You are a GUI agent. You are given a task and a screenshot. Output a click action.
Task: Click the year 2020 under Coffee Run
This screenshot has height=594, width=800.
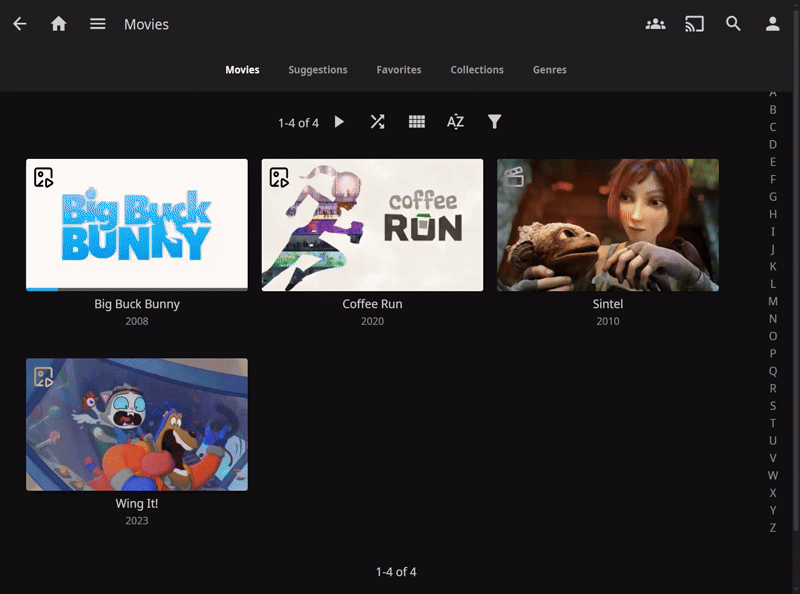[372, 321]
